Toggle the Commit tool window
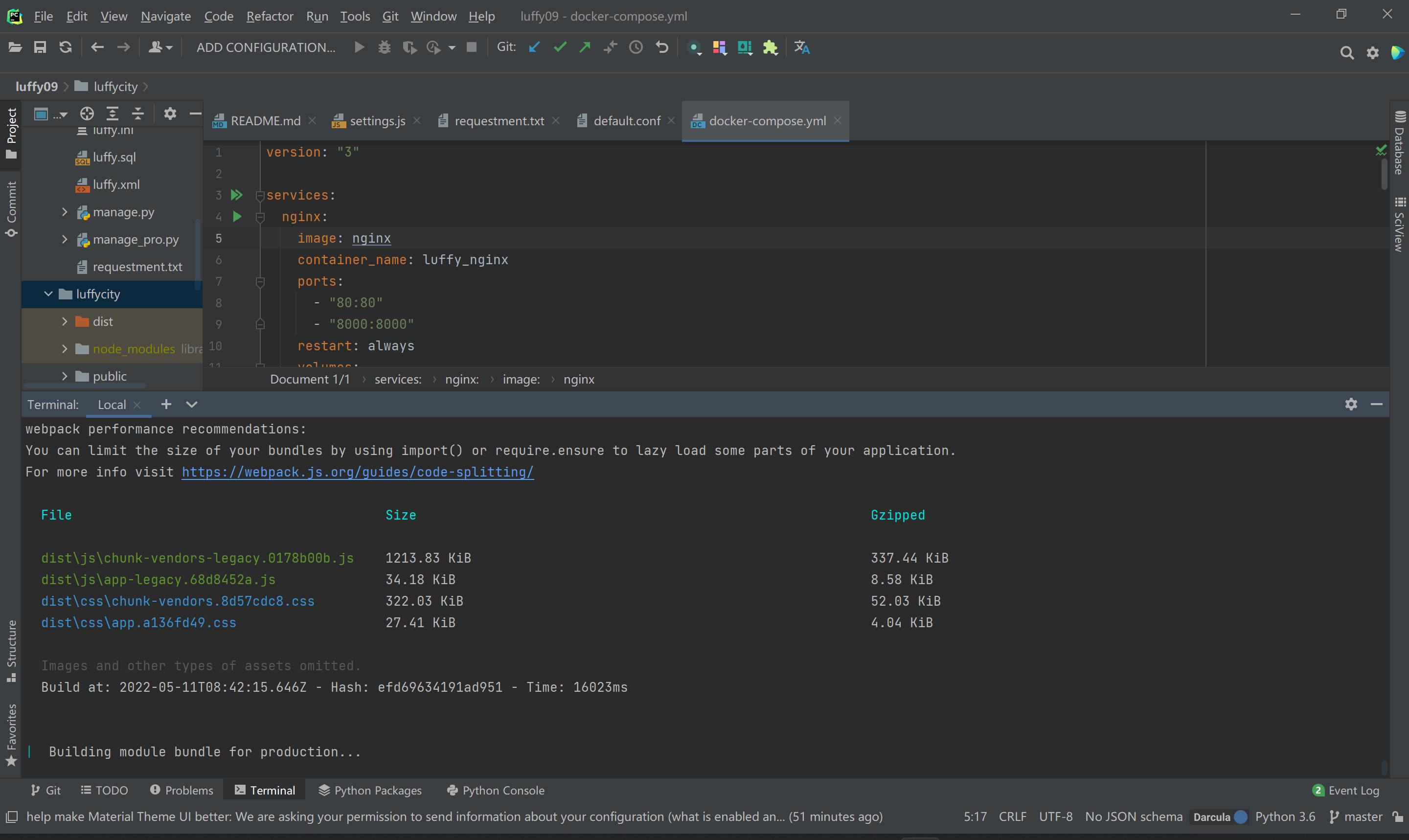Image resolution: width=1409 pixels, height=840 pixels. [x=11, y=209]
